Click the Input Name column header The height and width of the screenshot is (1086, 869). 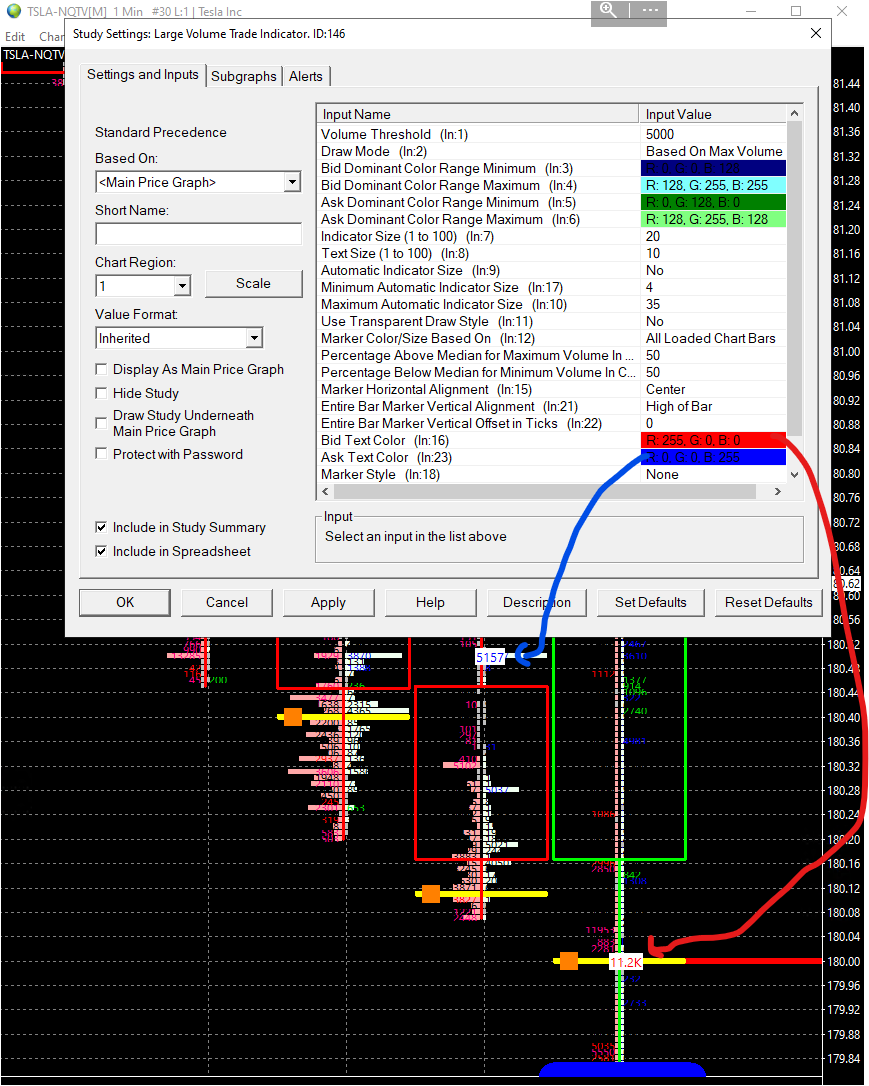(477, 114)
